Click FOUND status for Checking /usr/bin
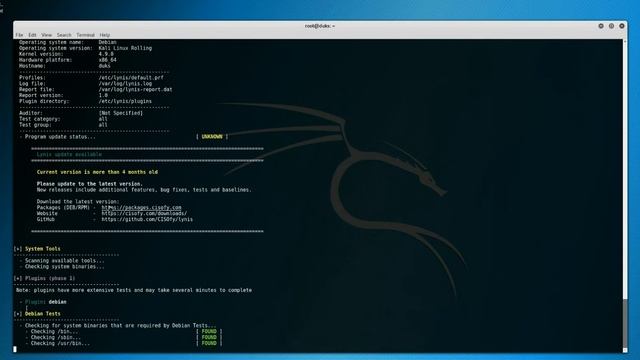This screenshot has width=640, height=360. [x=209, y=343]
